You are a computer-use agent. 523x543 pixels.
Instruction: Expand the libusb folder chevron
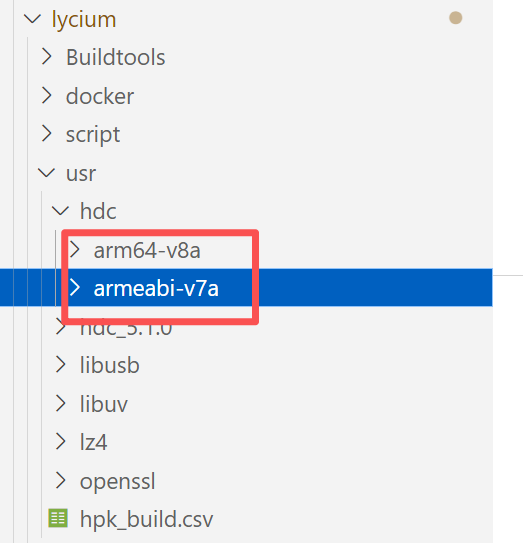(x=61, y=365)
